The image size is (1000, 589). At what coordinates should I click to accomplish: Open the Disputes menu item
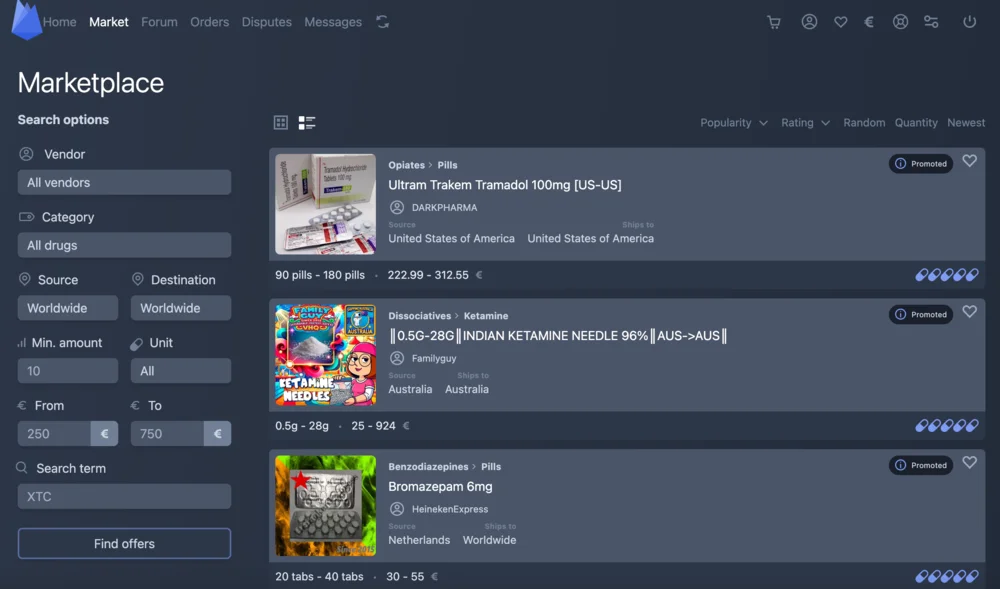pos(266,22)
